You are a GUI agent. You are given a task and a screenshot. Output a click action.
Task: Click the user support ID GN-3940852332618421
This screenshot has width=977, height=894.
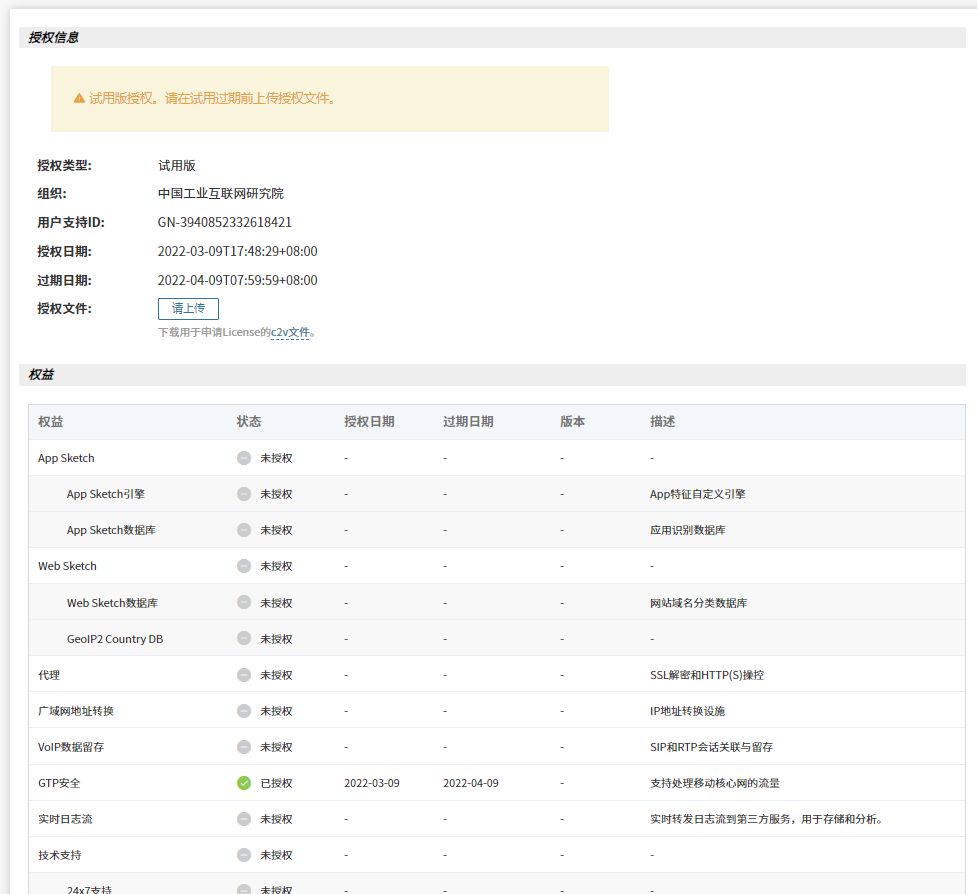click(x=225, y=222)
